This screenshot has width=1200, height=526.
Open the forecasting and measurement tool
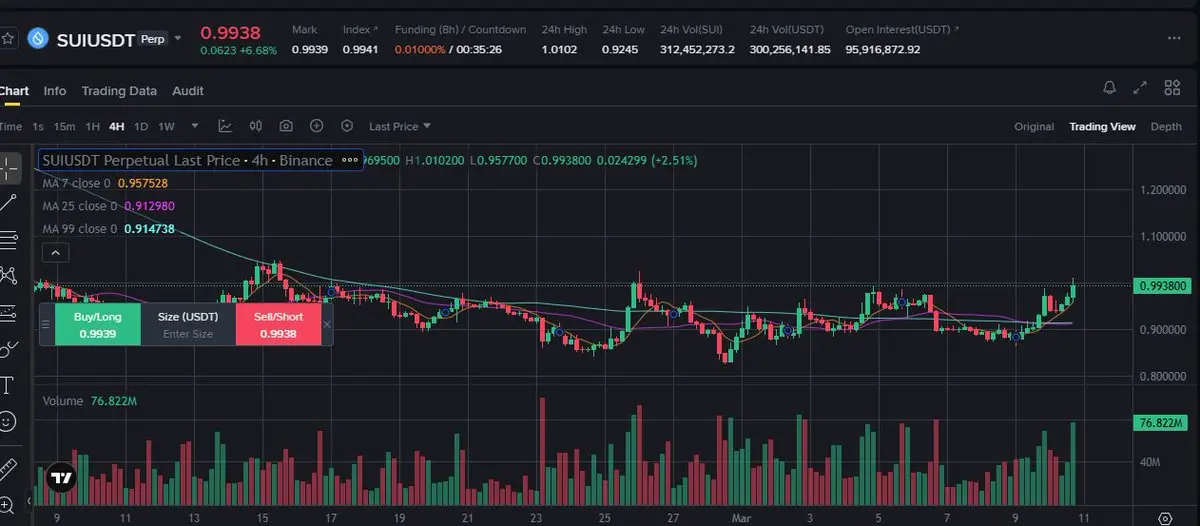coord(9,312)
